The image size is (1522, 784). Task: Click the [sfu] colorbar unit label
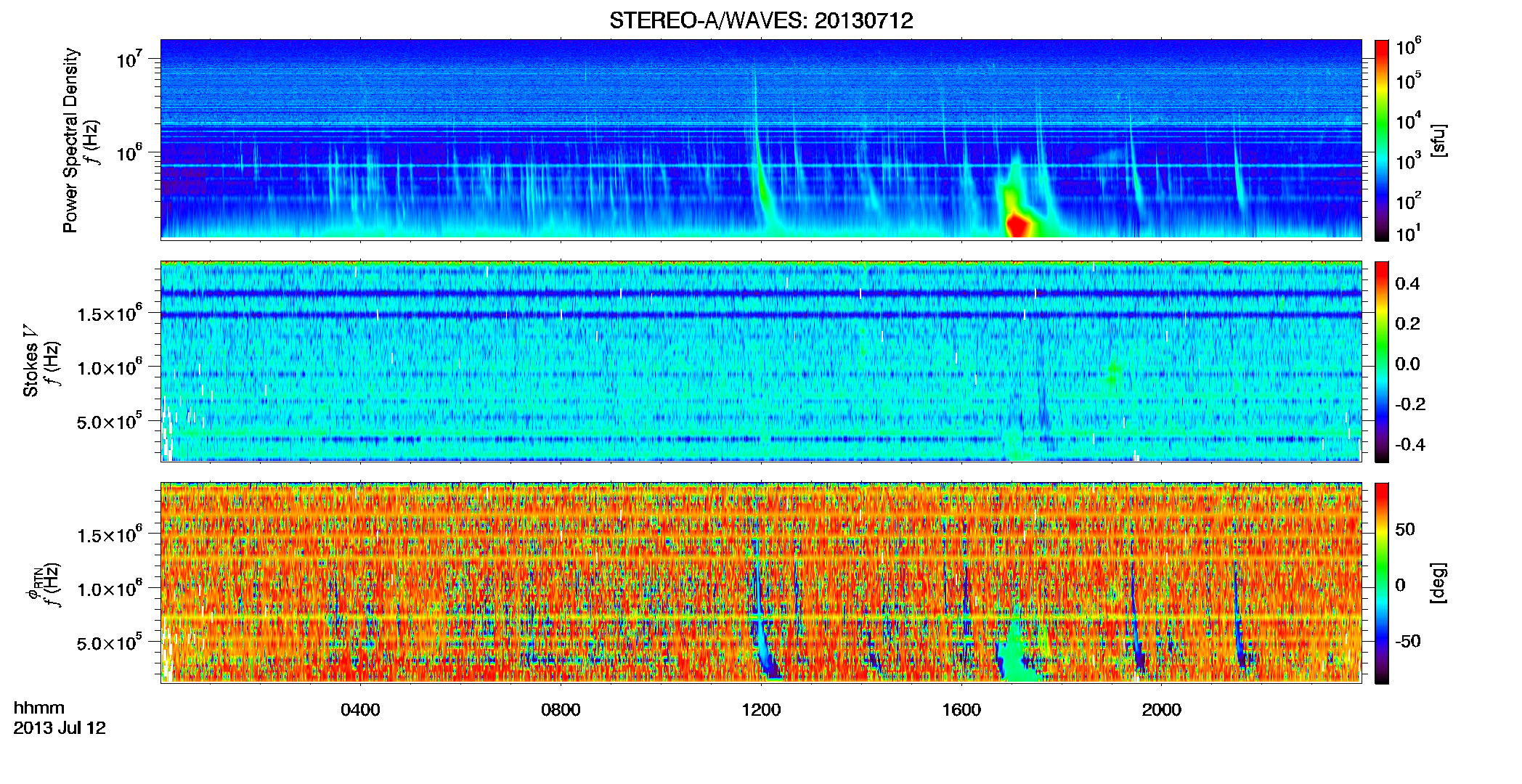[x=1438, y=140]
